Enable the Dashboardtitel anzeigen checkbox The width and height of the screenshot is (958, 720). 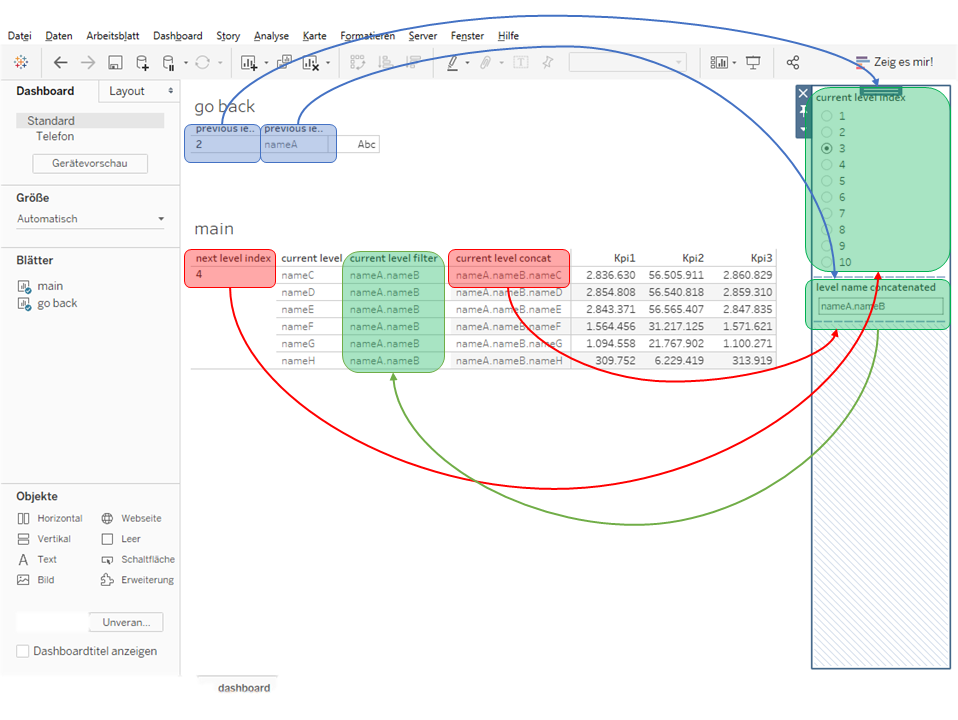coord(21,651)
